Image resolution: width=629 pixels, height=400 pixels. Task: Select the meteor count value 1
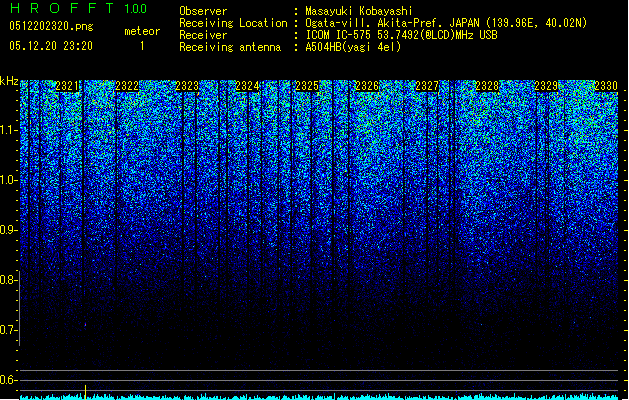[x=142, y=46]
